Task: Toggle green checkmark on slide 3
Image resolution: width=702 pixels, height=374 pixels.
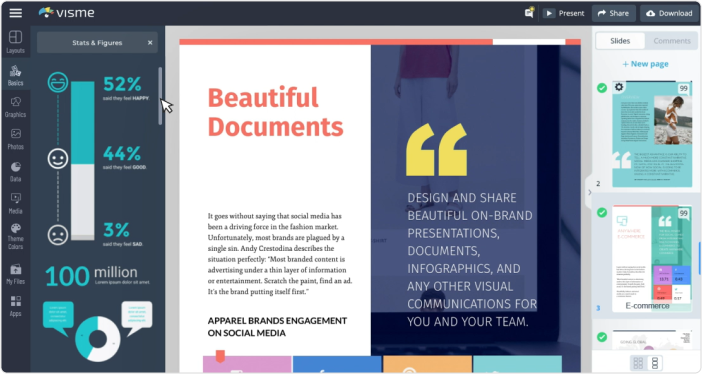Action: [602, 212]
